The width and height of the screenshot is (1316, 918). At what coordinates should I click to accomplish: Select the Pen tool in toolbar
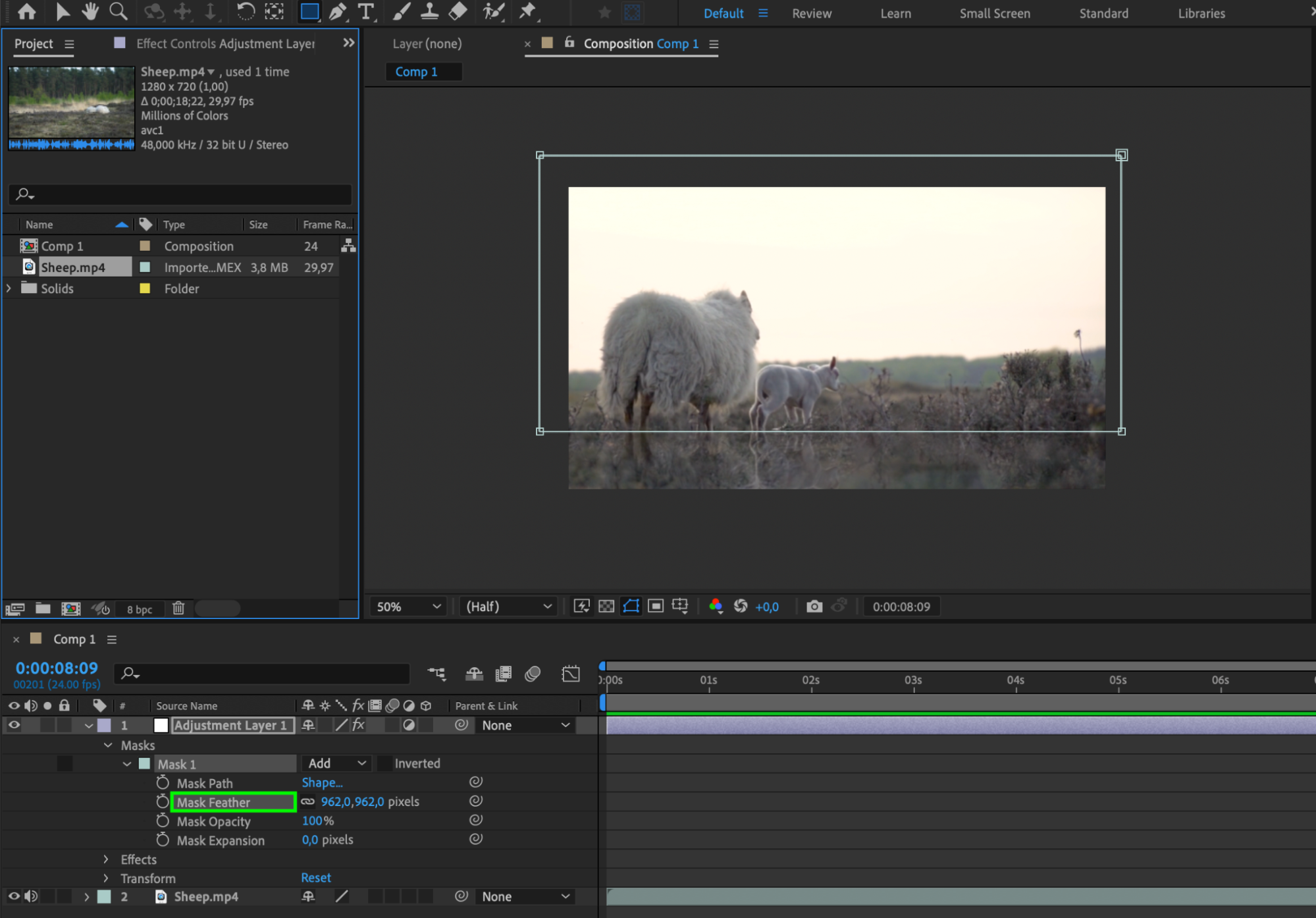[x=337, y=12]
